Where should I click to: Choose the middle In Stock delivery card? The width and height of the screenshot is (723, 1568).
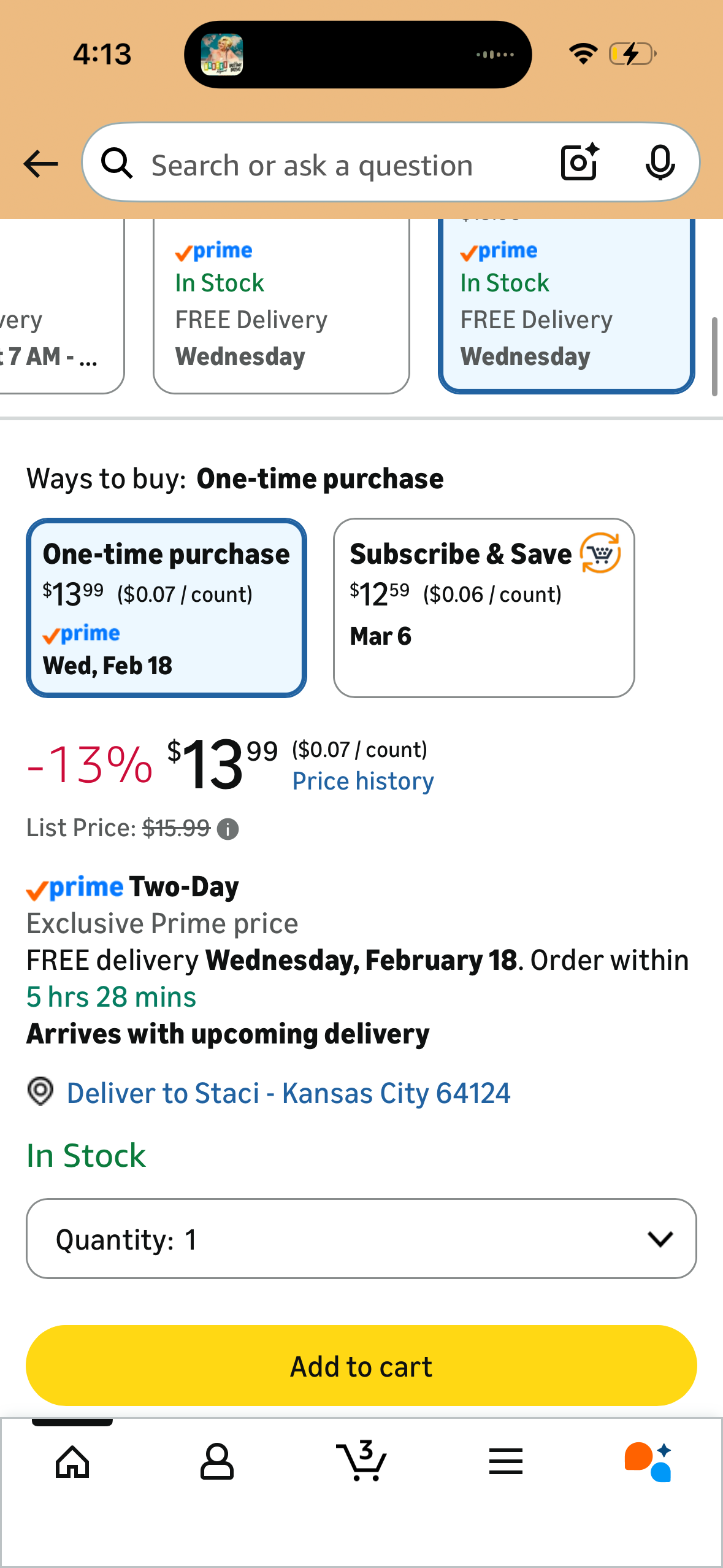(x=281, y=307)
